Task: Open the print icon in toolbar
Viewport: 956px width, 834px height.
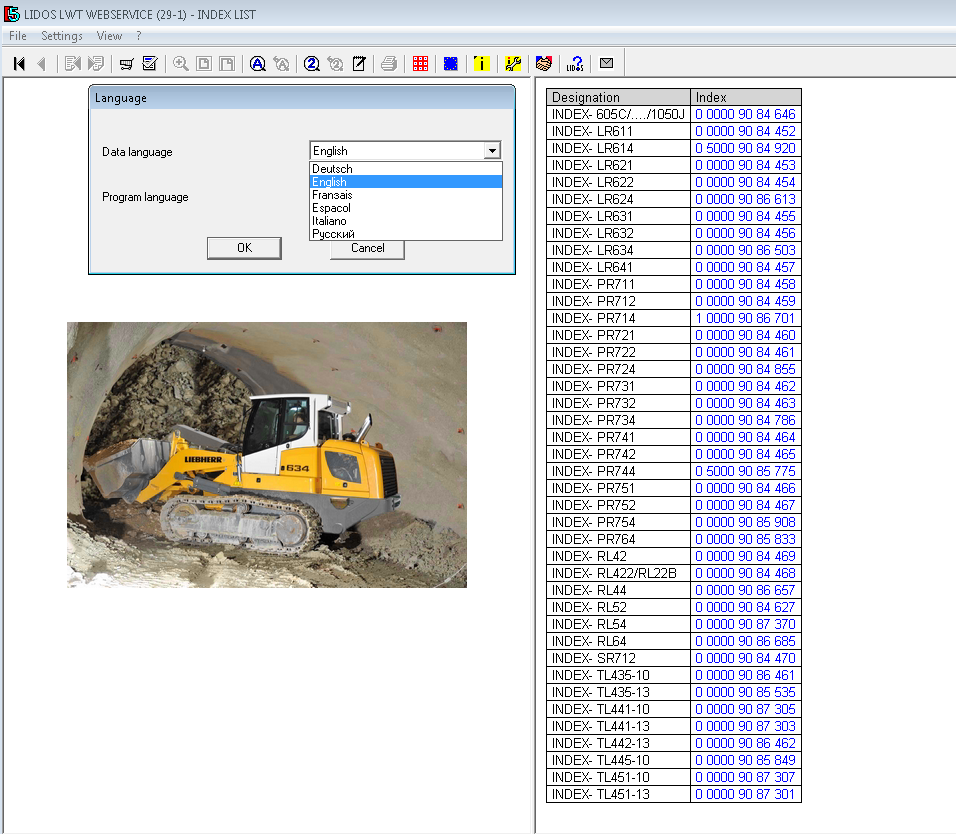Action: (x=388, y=62)
